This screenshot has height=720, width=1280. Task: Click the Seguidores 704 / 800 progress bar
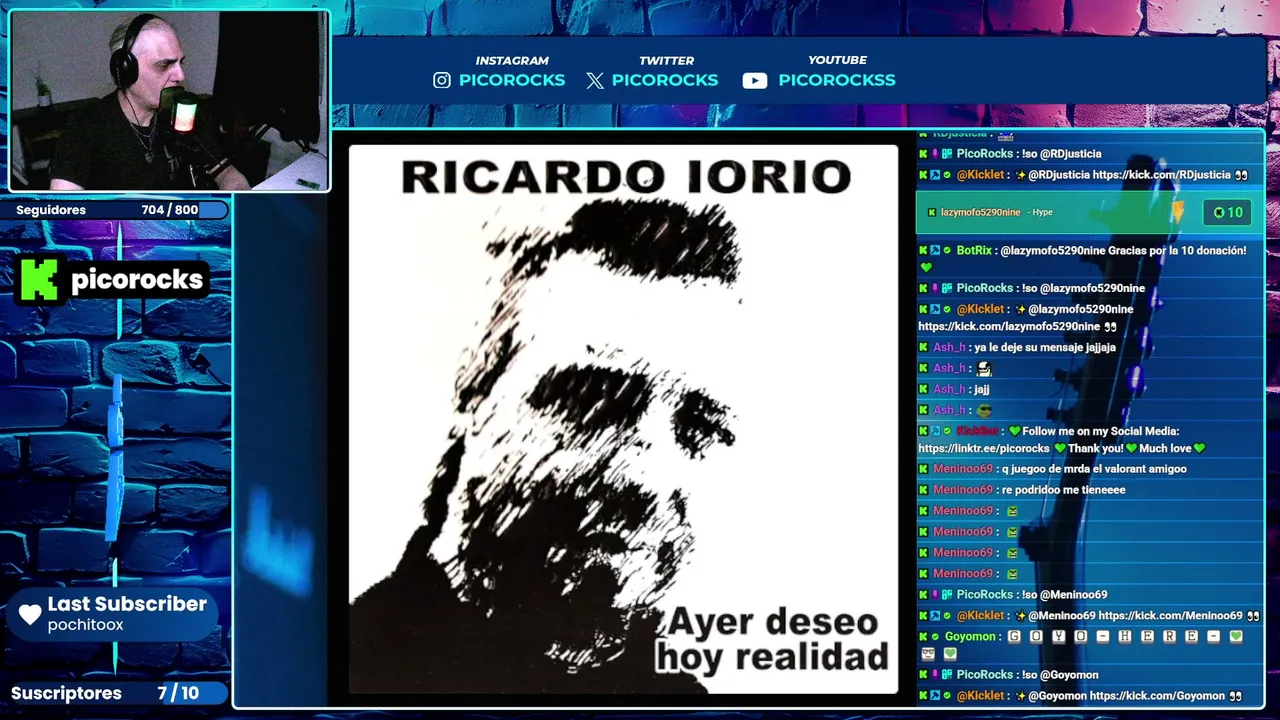(x=115, y=210)
